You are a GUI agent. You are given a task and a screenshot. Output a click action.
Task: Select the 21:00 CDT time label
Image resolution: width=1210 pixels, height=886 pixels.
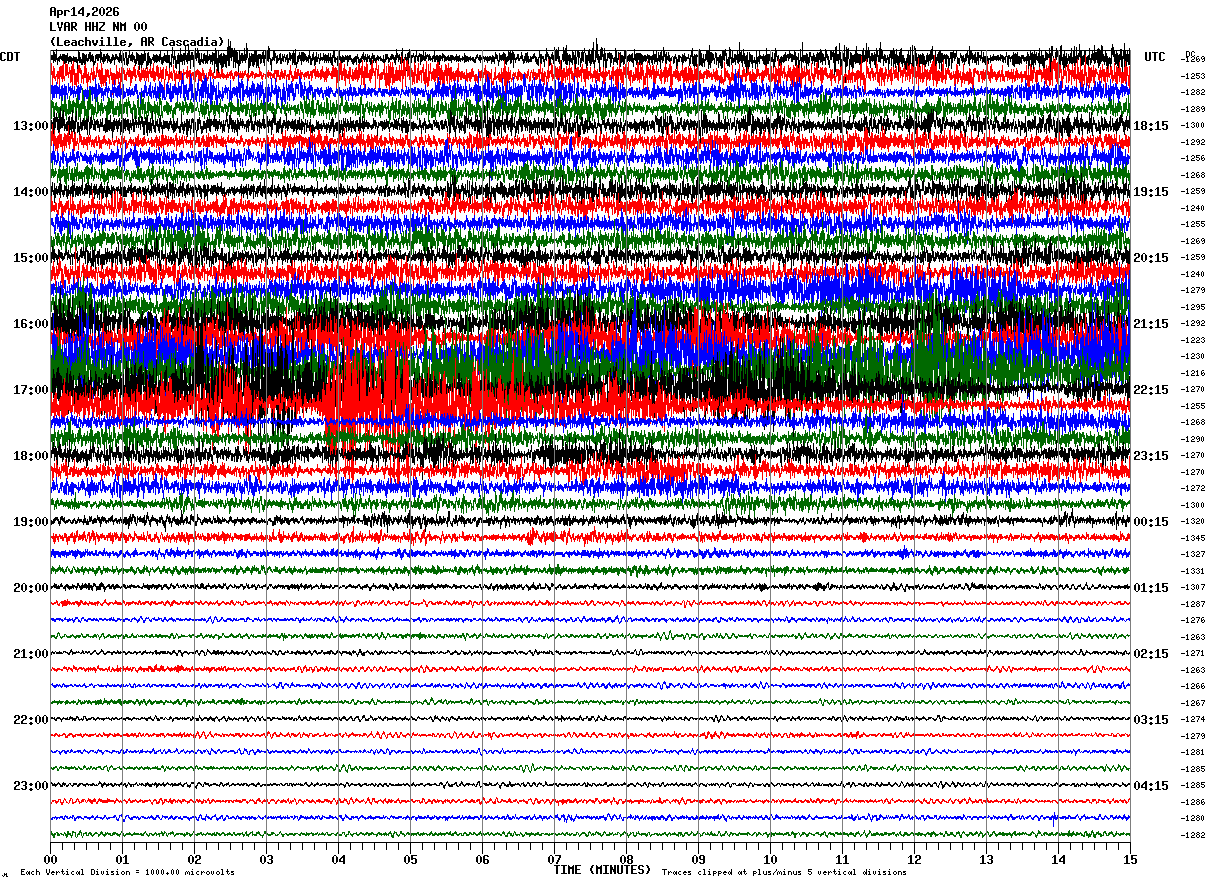point(31,654)
